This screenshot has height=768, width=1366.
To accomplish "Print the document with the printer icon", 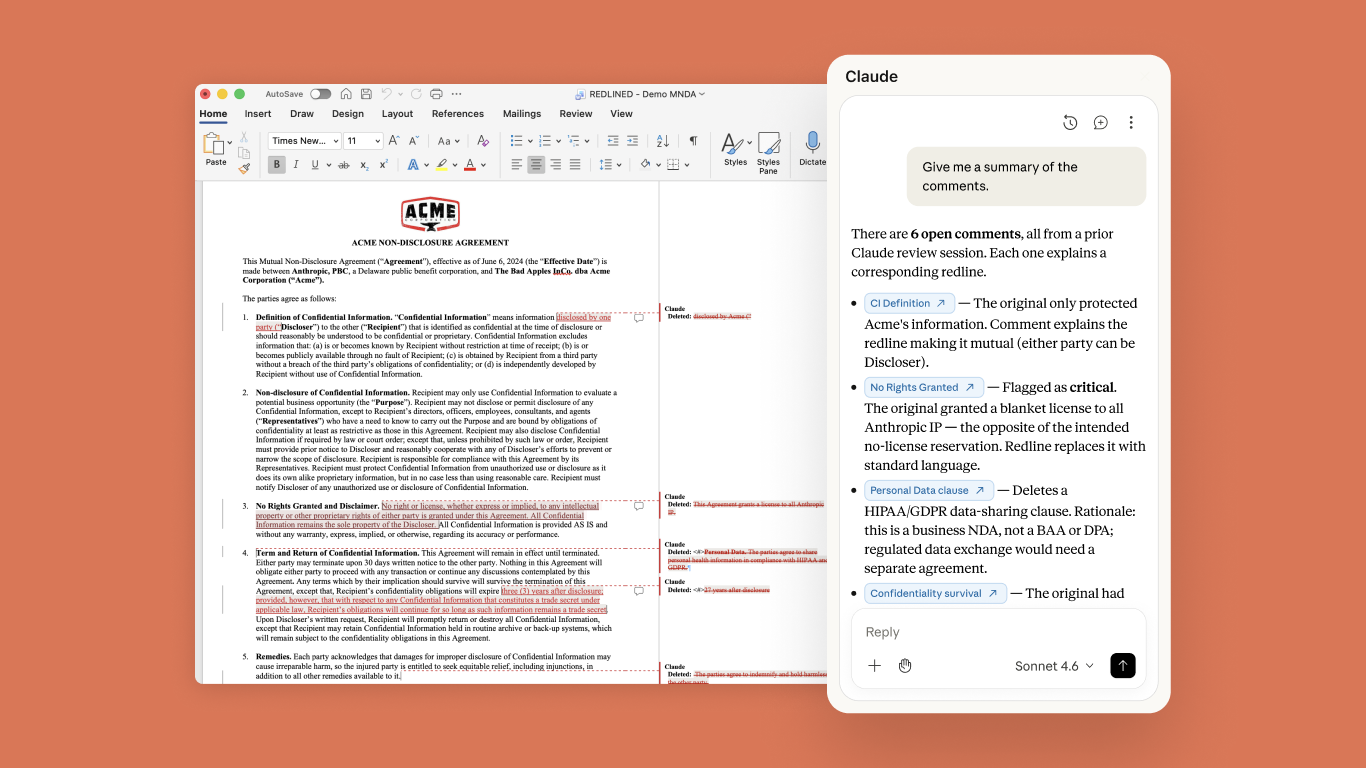I will 436,94.
